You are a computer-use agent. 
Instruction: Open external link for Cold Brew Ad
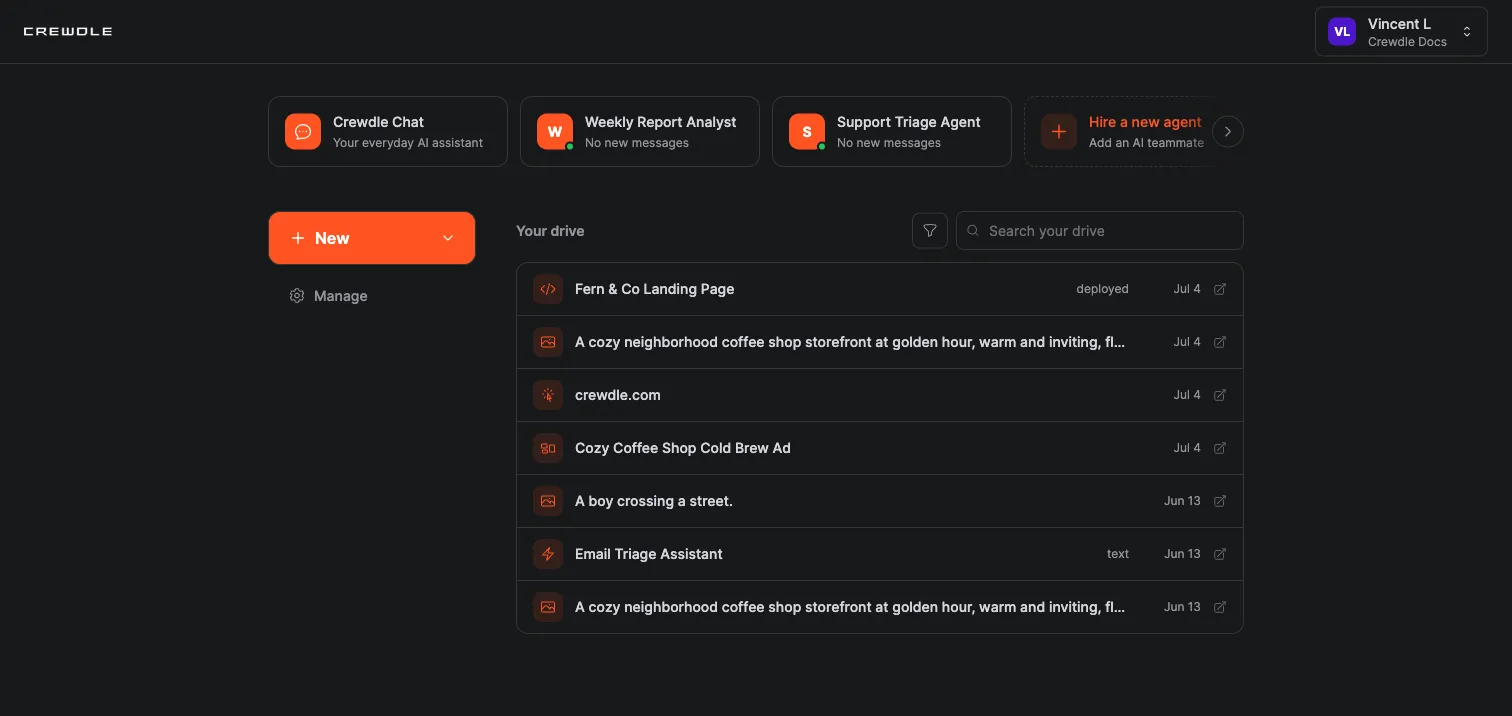pyautogui.click(x=1220, y=448)
